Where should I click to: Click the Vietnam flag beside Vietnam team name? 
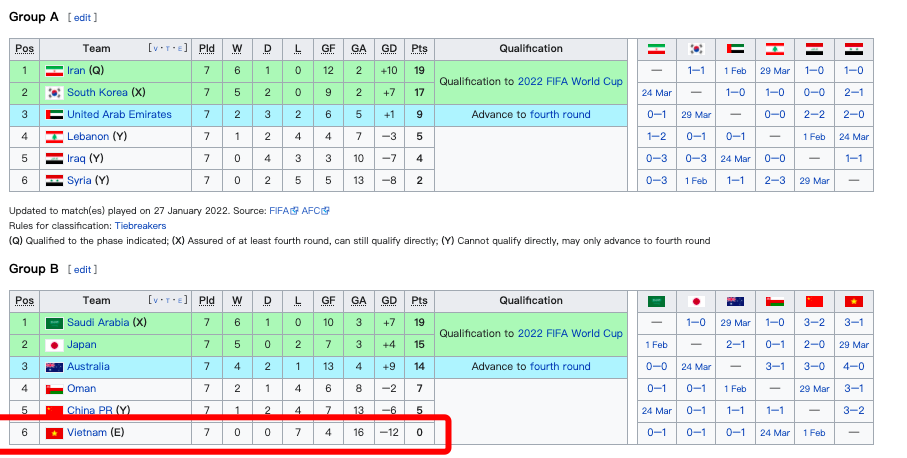(x=54, y=433)
